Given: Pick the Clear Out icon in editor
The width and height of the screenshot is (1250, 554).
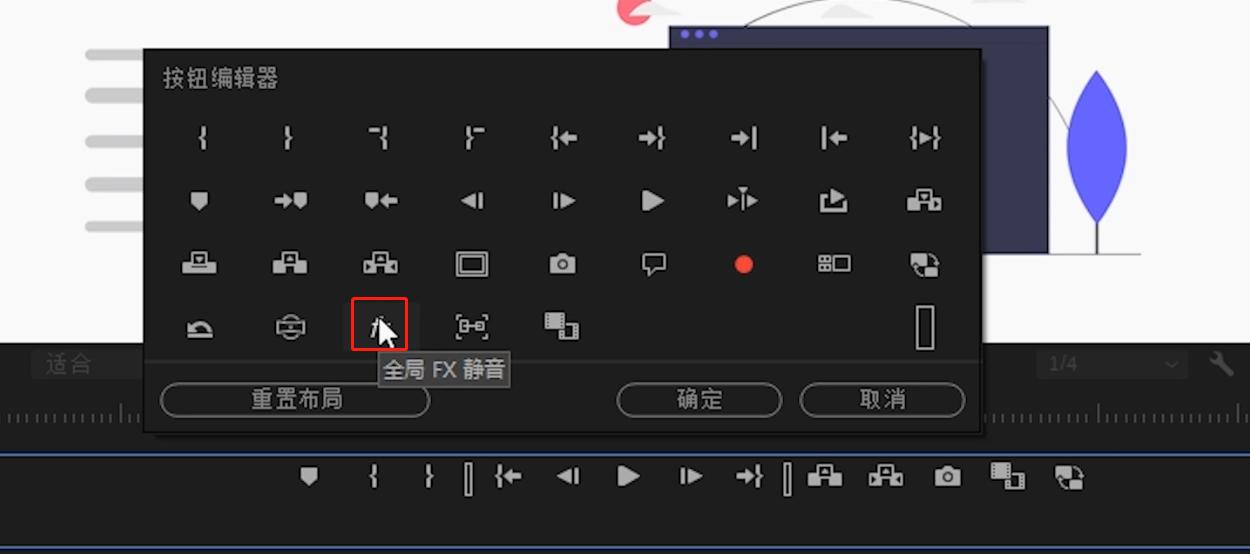Looking at the screenshot, I should point(472,138).
